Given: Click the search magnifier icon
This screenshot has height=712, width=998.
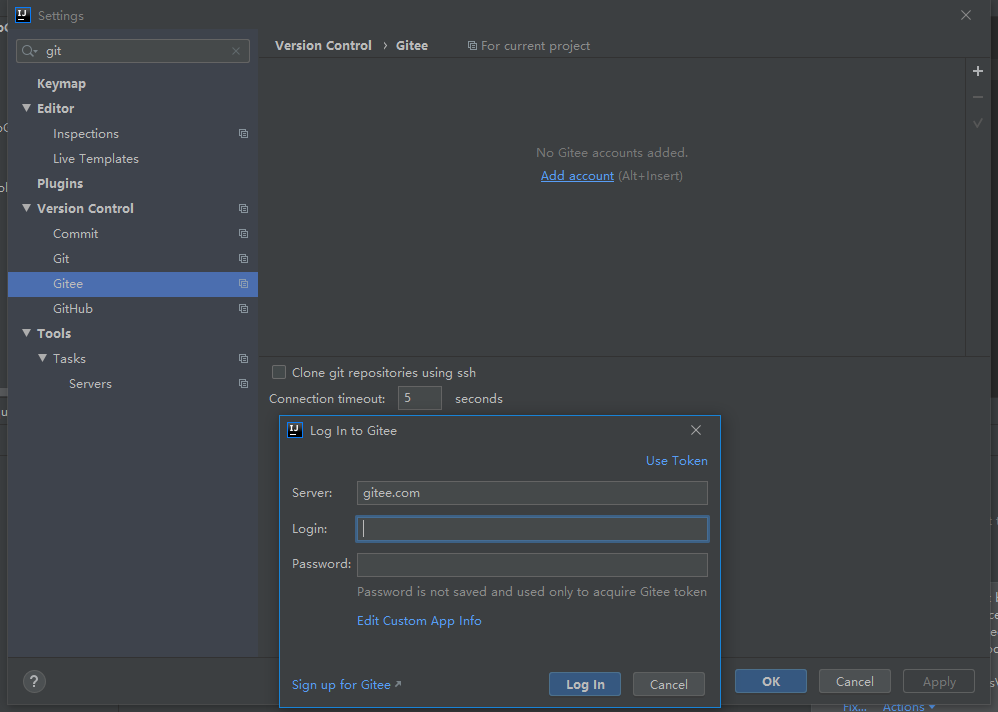Looking at the screenshot, I should click(29, 51).
